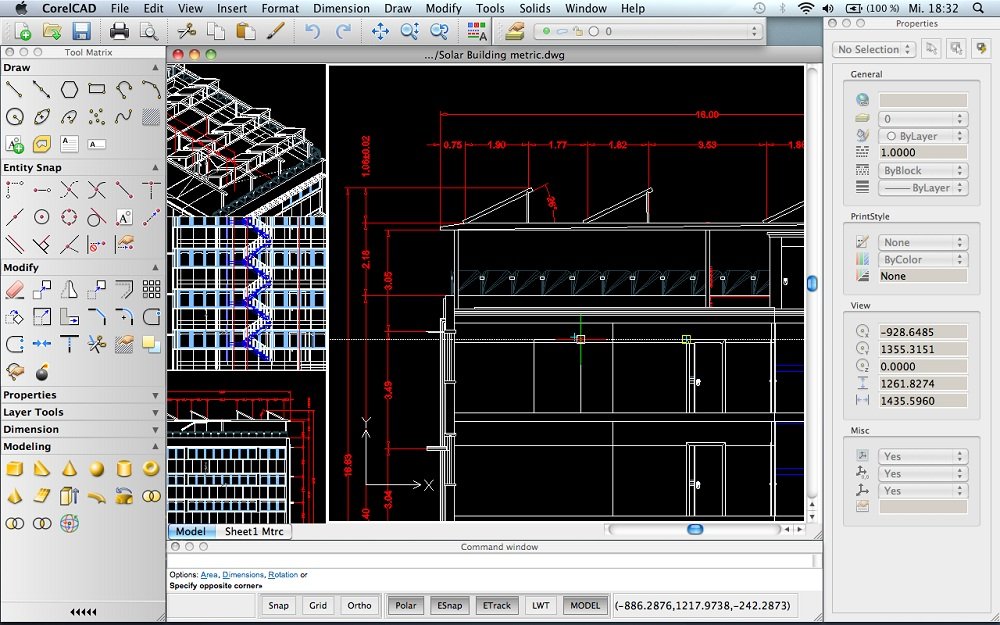Toggle Snap in the status bar
Image resolution: width=1000 pixels, height=625 pixels.
tap(278, 605)
